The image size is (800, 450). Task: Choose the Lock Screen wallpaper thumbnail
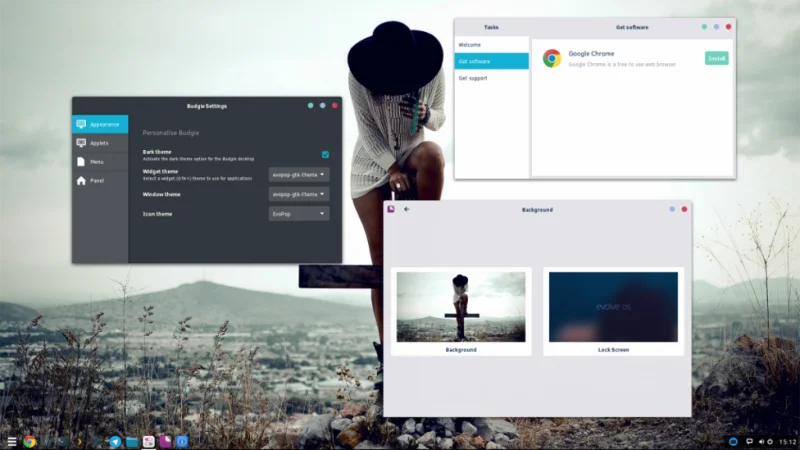click(x=613, y=307)
